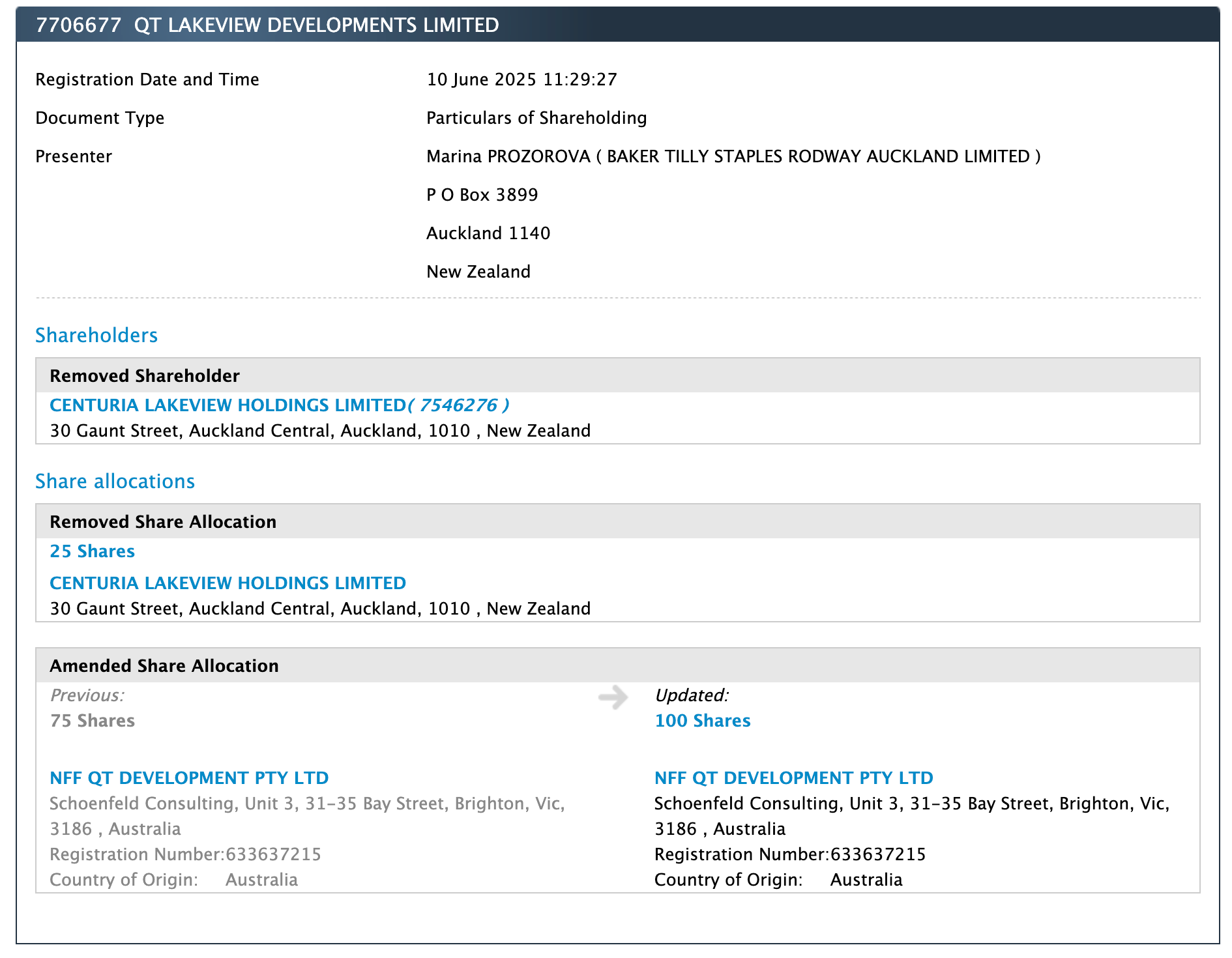Click the Presenter label
Viewport: 1232px width, 958px height.
coord(74,156)
